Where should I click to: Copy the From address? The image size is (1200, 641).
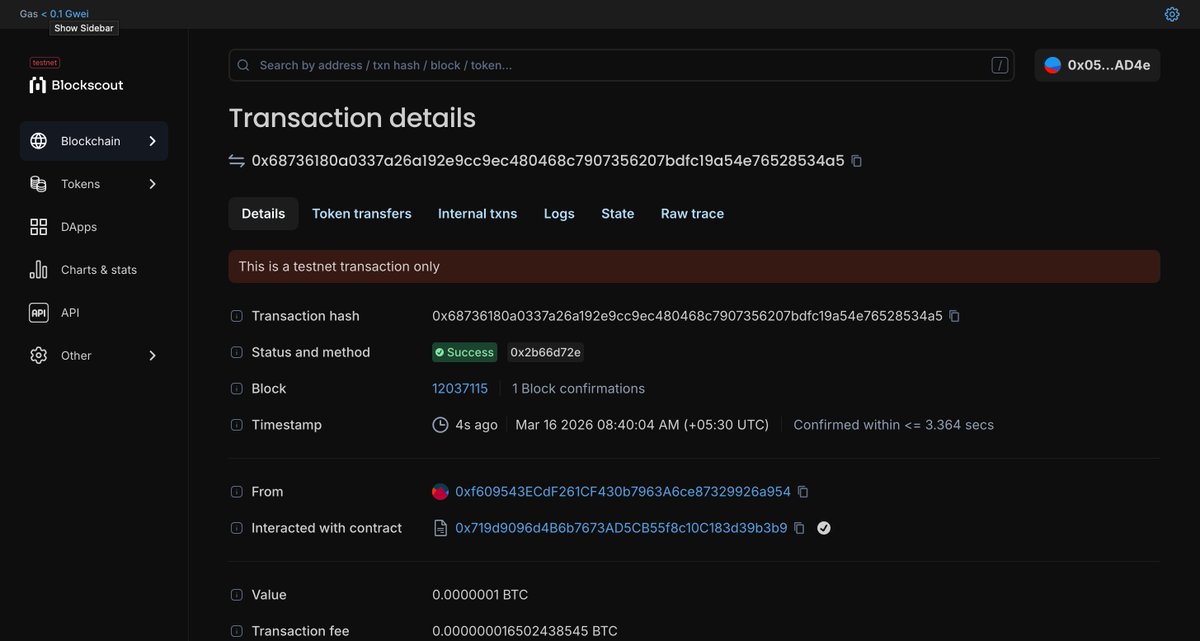click(x=802, y=492)
